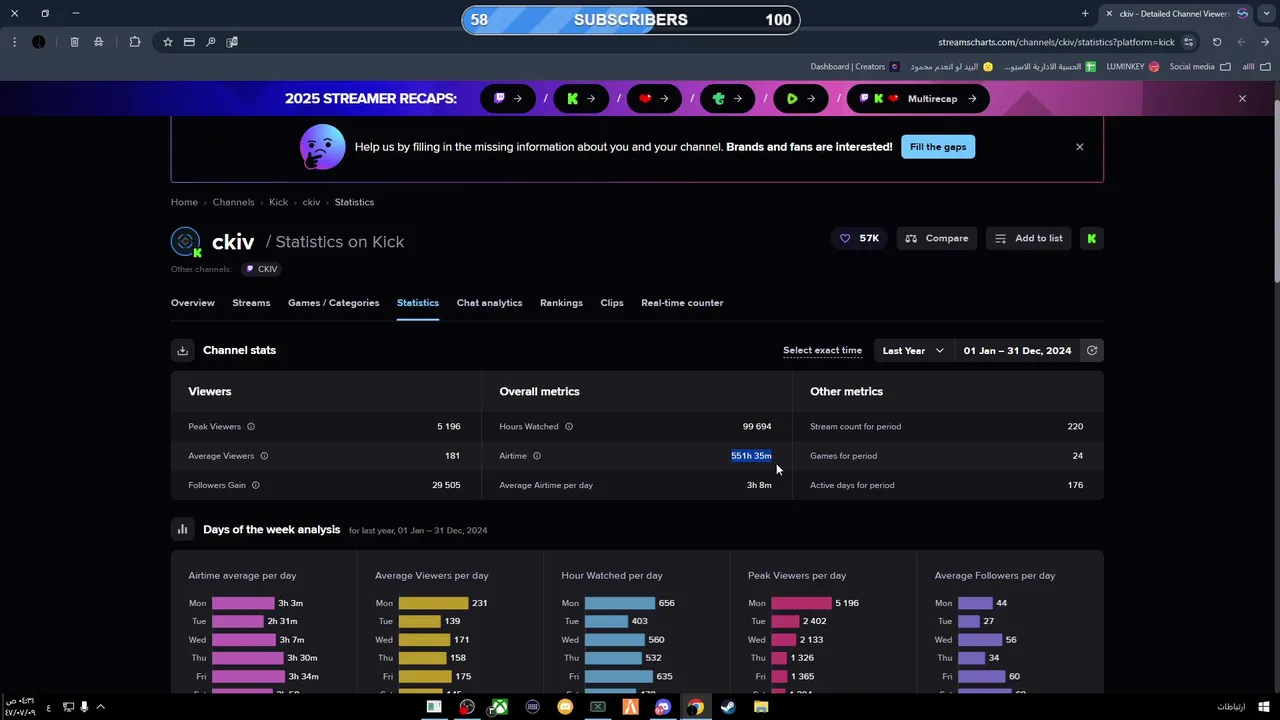
Task: Click info icon next to Airtime
Action: click(537, 456)
